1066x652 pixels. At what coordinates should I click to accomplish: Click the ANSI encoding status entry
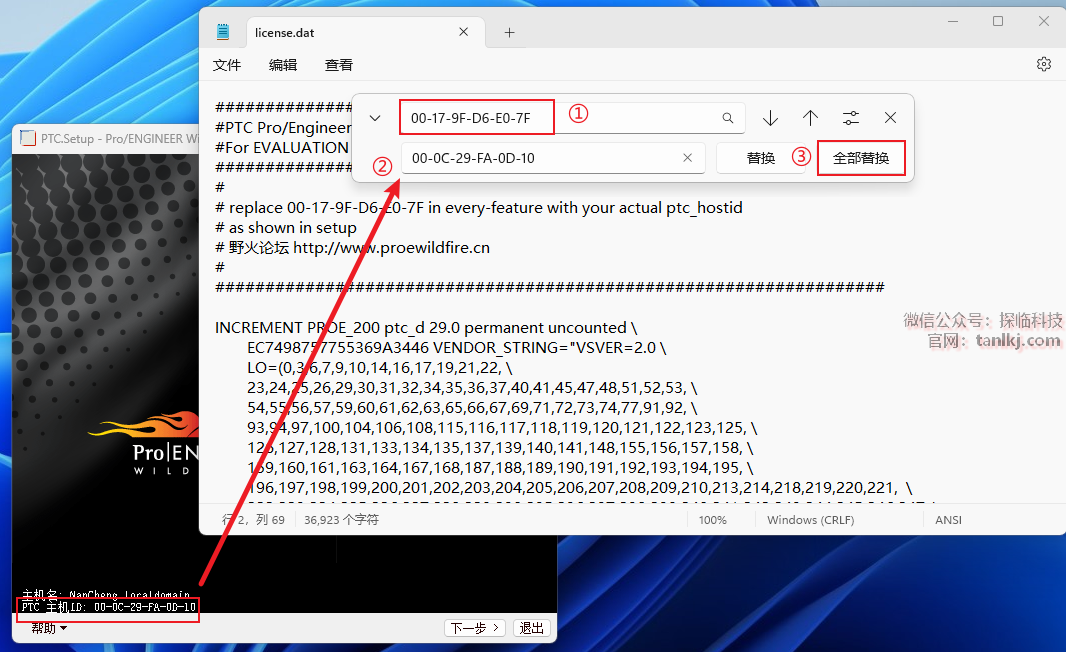point(948,519)
